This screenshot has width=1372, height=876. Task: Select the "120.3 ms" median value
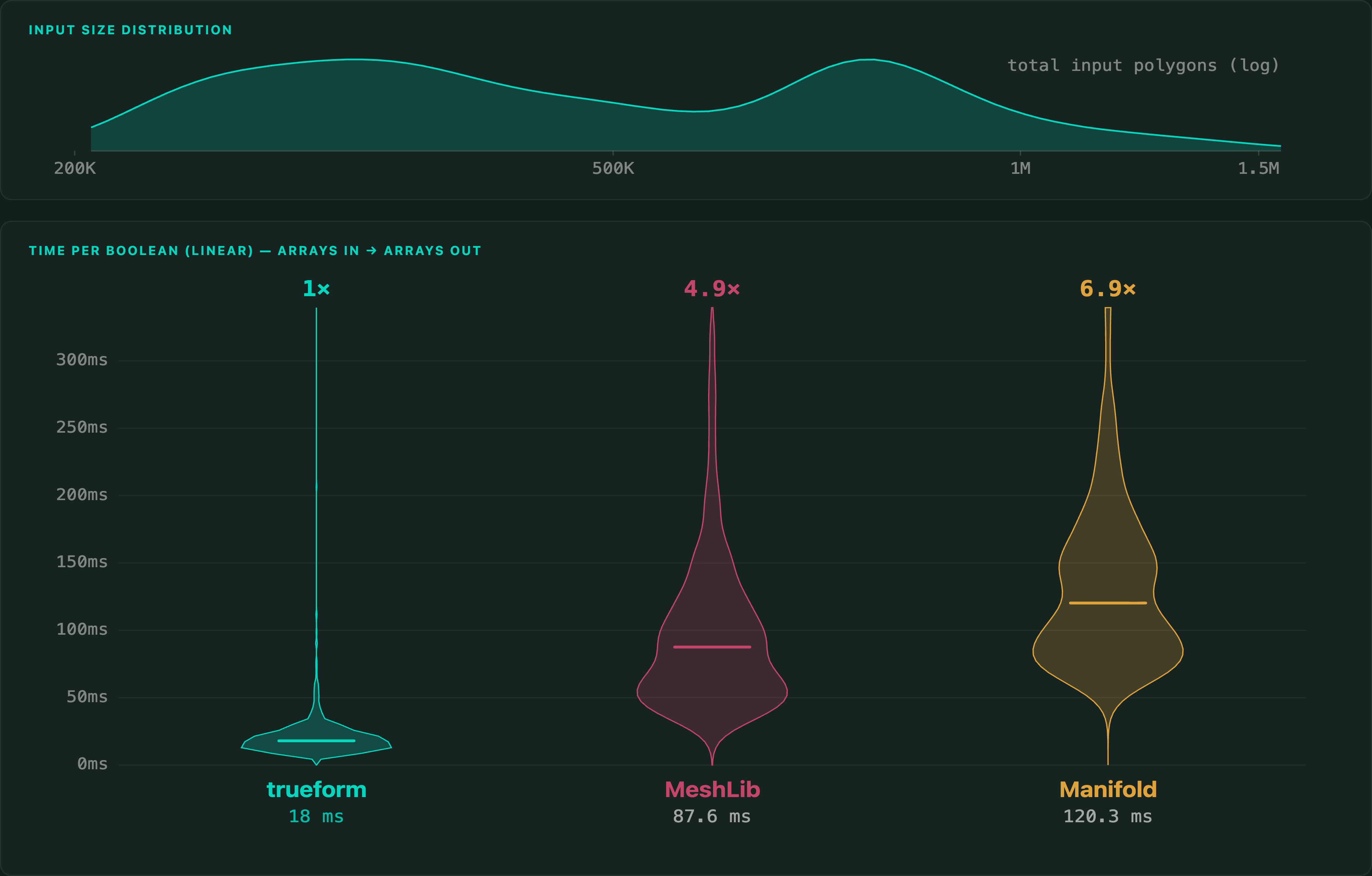click(x=1108, y=817)
